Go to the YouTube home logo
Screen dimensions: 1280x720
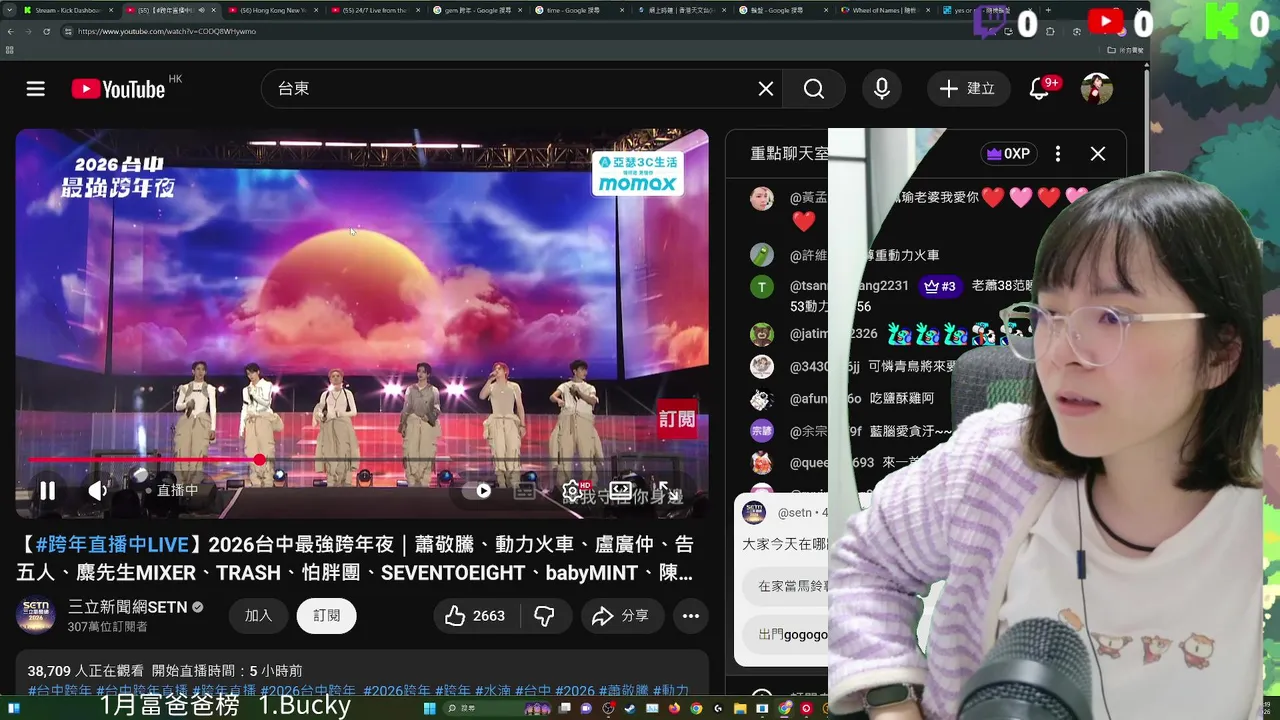click(118, 89)
